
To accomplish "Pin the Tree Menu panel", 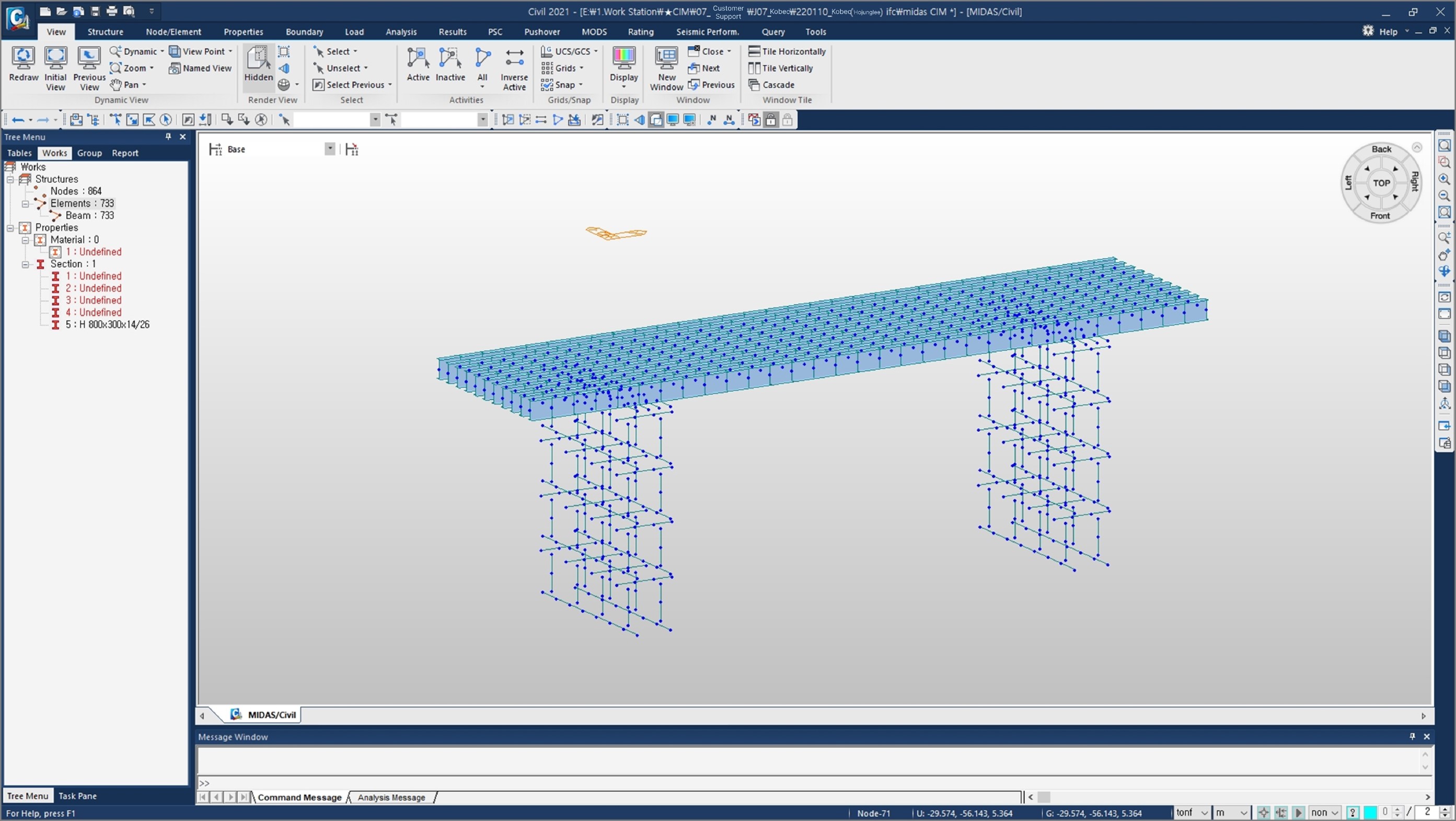I will point(168,136).
